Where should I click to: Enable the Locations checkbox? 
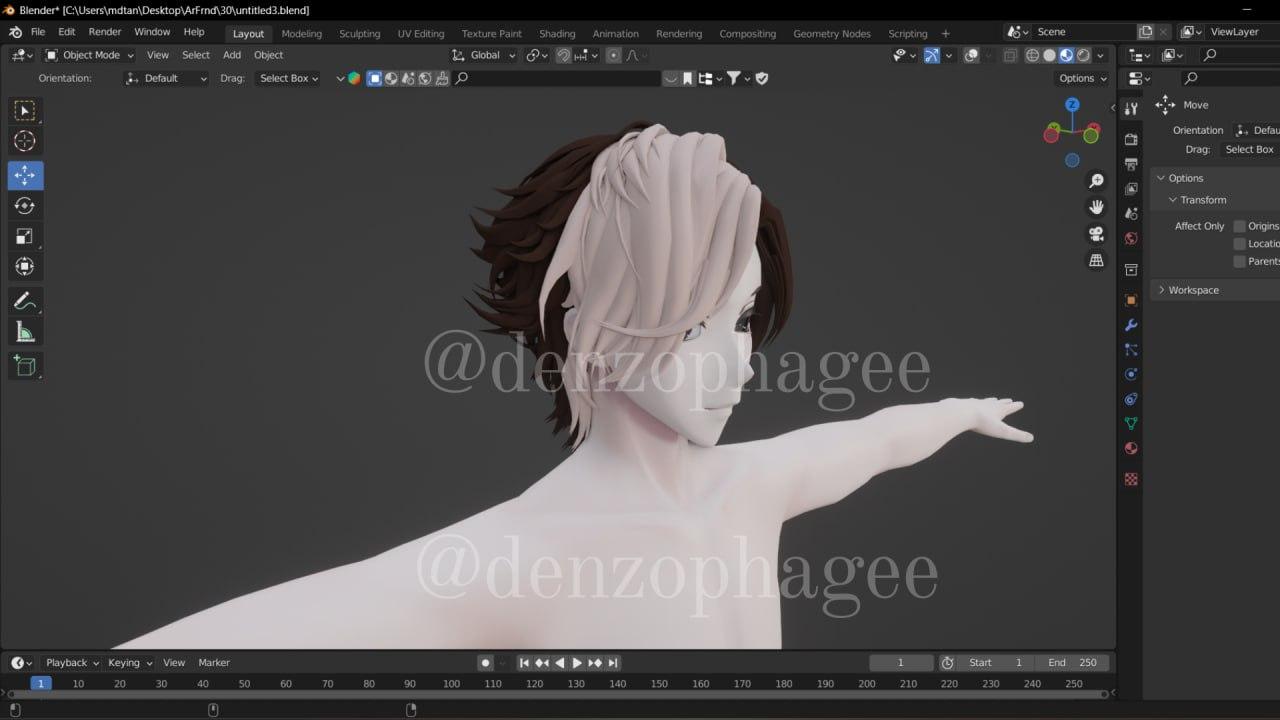pos(1240,244)
